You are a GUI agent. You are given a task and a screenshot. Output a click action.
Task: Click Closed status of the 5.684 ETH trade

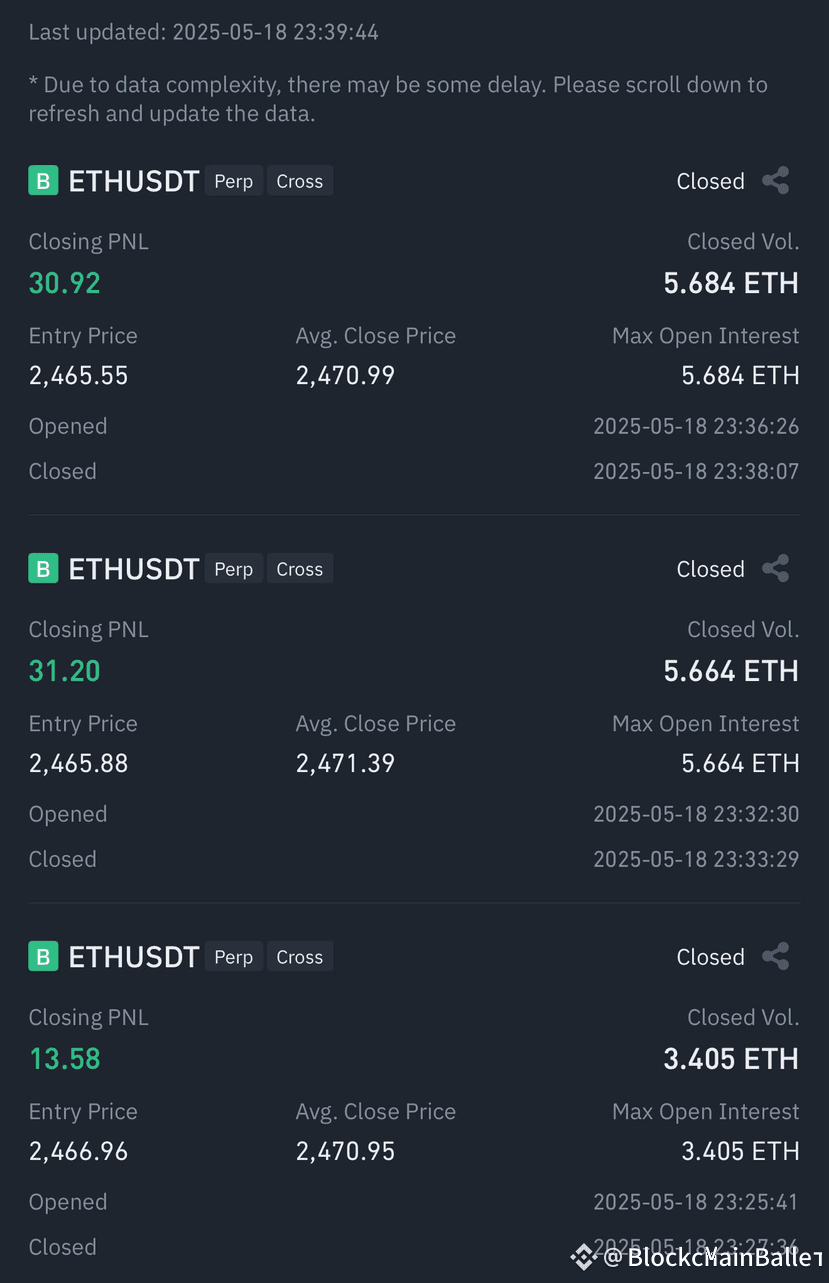point(711,181)
